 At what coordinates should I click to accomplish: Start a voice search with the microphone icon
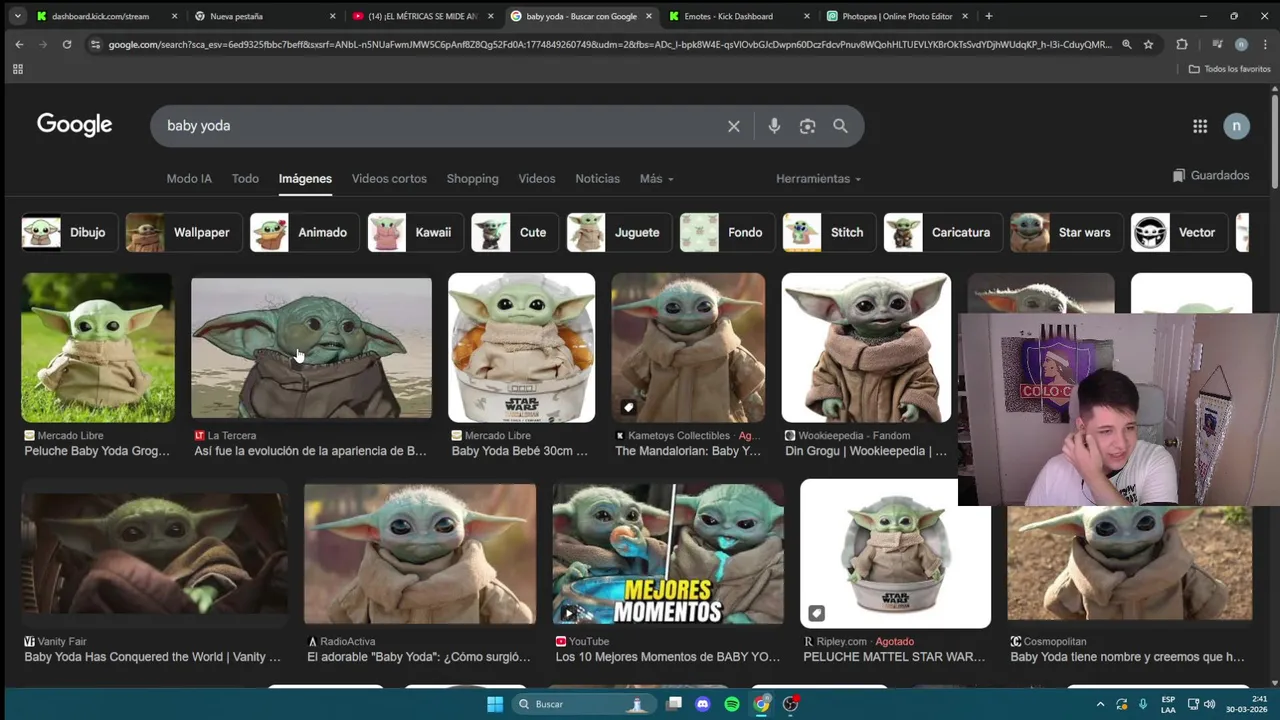coord(774,126)
